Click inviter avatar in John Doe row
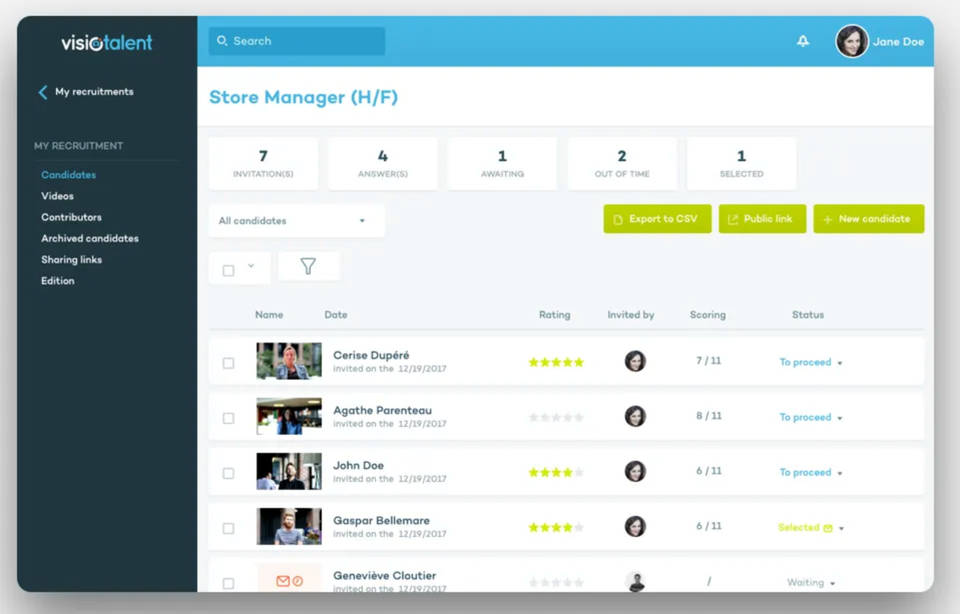Image resolution: width=960 pixels, height=614 pixels. coord(635,471)
